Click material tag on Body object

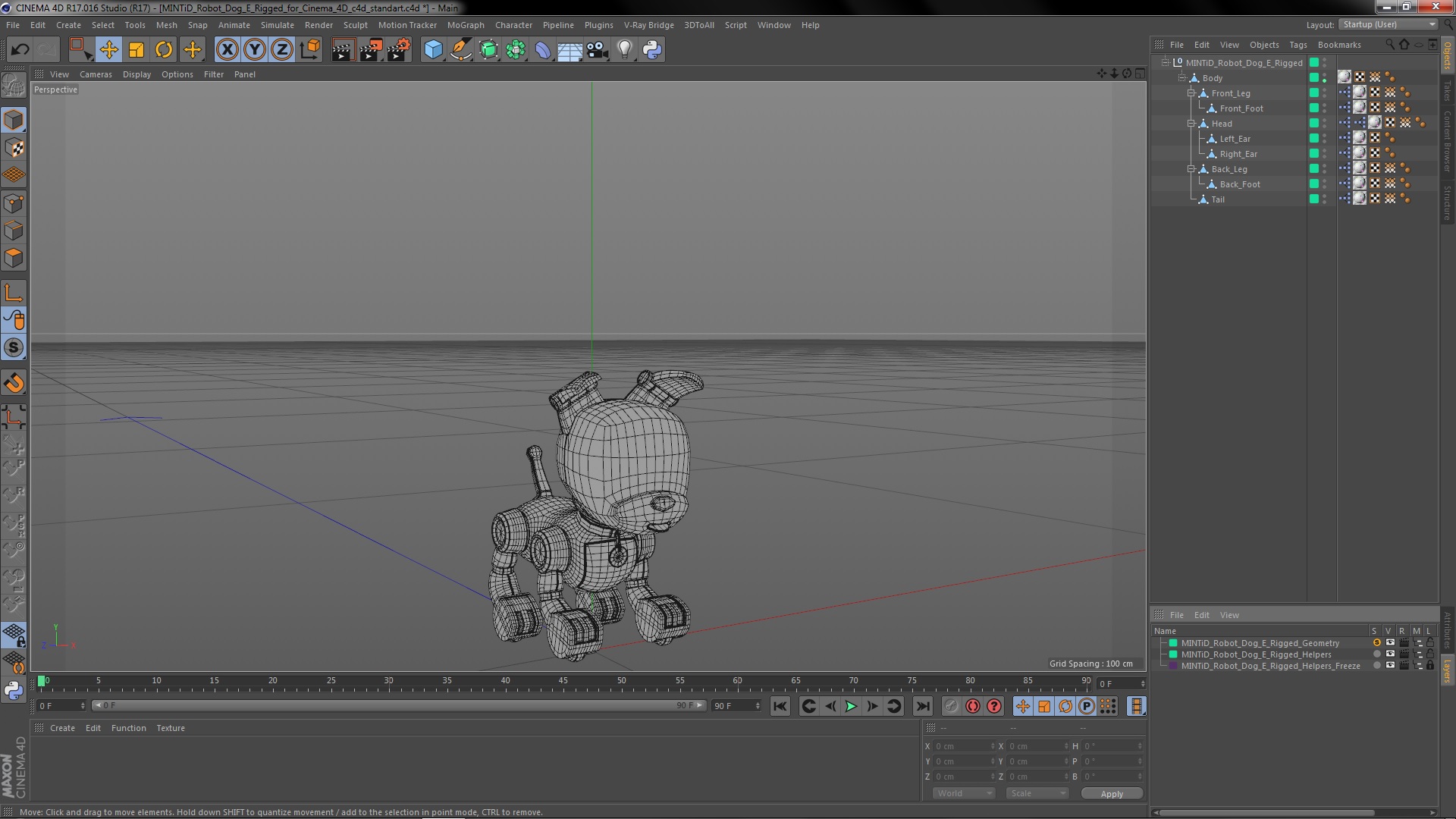(x=1345, y=77)
